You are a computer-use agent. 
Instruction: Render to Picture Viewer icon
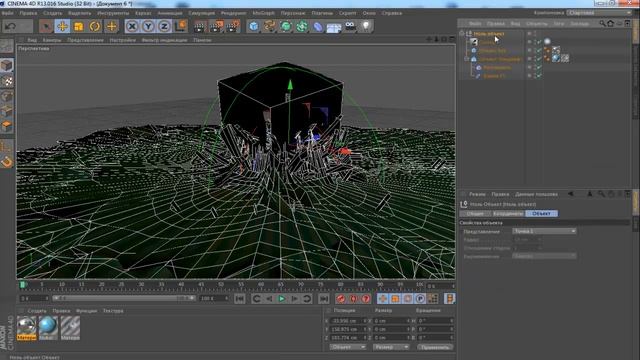click(x=216, y=27)
